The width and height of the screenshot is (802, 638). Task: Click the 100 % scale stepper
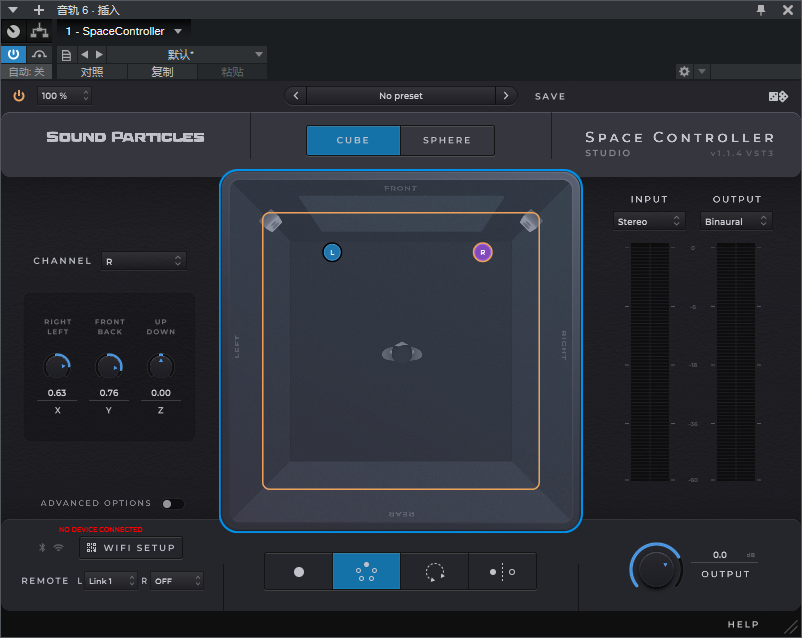[x=64, y=96]
